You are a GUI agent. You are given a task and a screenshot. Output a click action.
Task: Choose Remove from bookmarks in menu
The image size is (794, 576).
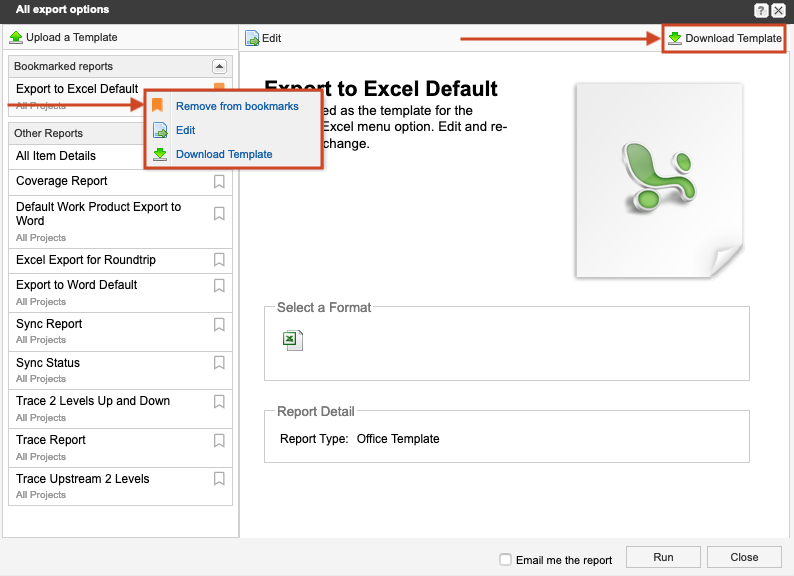click(x=237, y=106)
